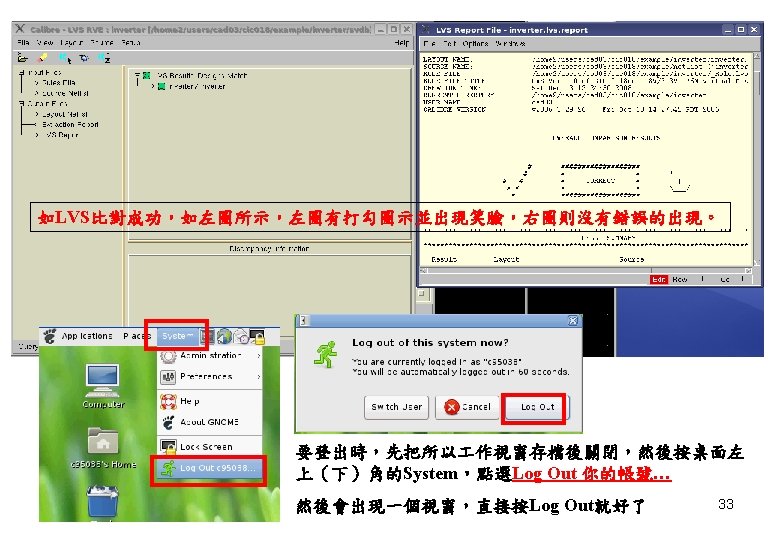Select the Extraction Report tree item
The width and height of the screenshot is (780, 540).
point(70,124)
